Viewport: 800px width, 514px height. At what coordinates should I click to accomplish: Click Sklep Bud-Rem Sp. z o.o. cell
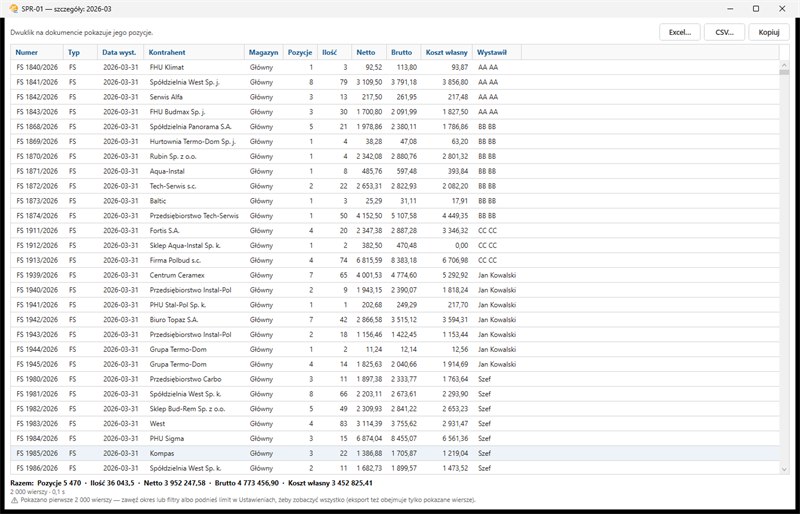(187, 408)
